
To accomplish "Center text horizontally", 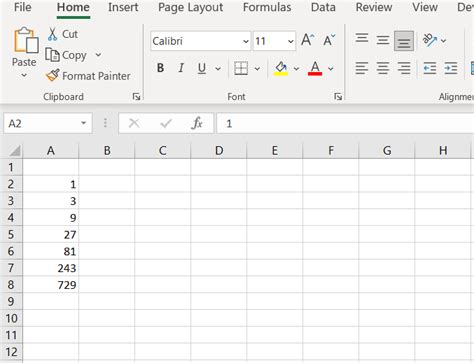I will [383, 69].
